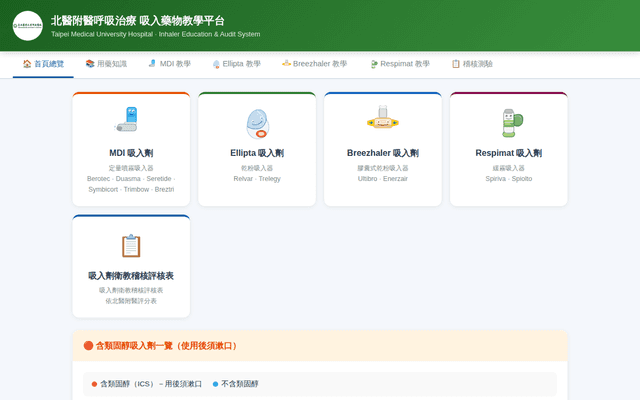Click the hospital logo in the header
The width and height of the screenshot is (640, 400).
(28, 26)
